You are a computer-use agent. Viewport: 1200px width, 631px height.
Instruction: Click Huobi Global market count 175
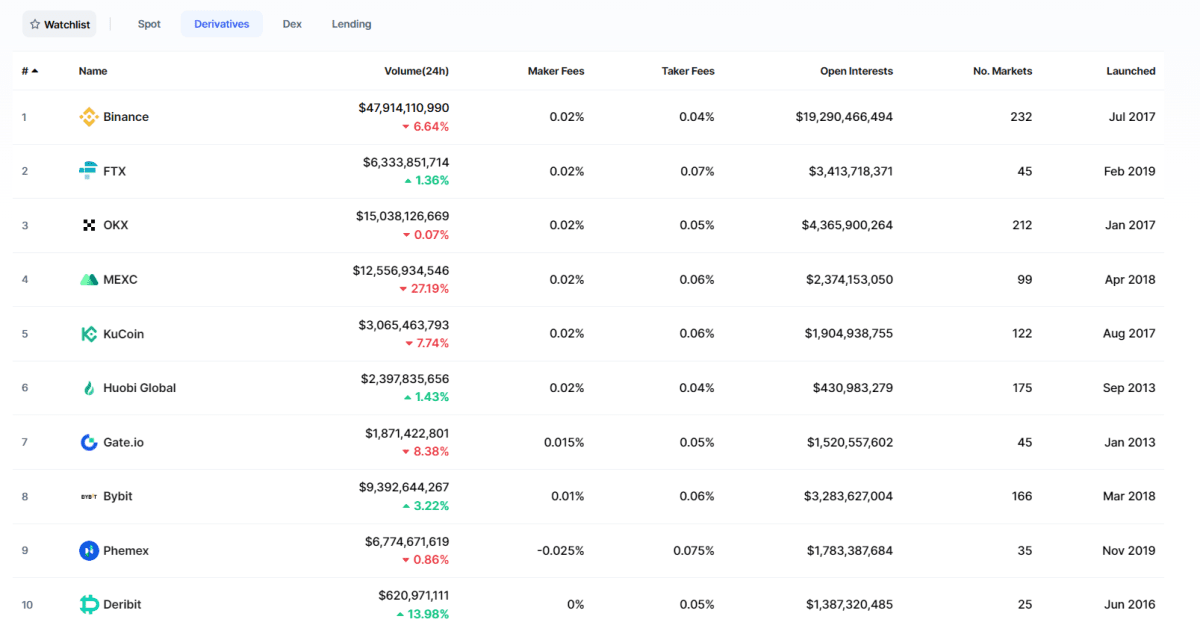1022,388
